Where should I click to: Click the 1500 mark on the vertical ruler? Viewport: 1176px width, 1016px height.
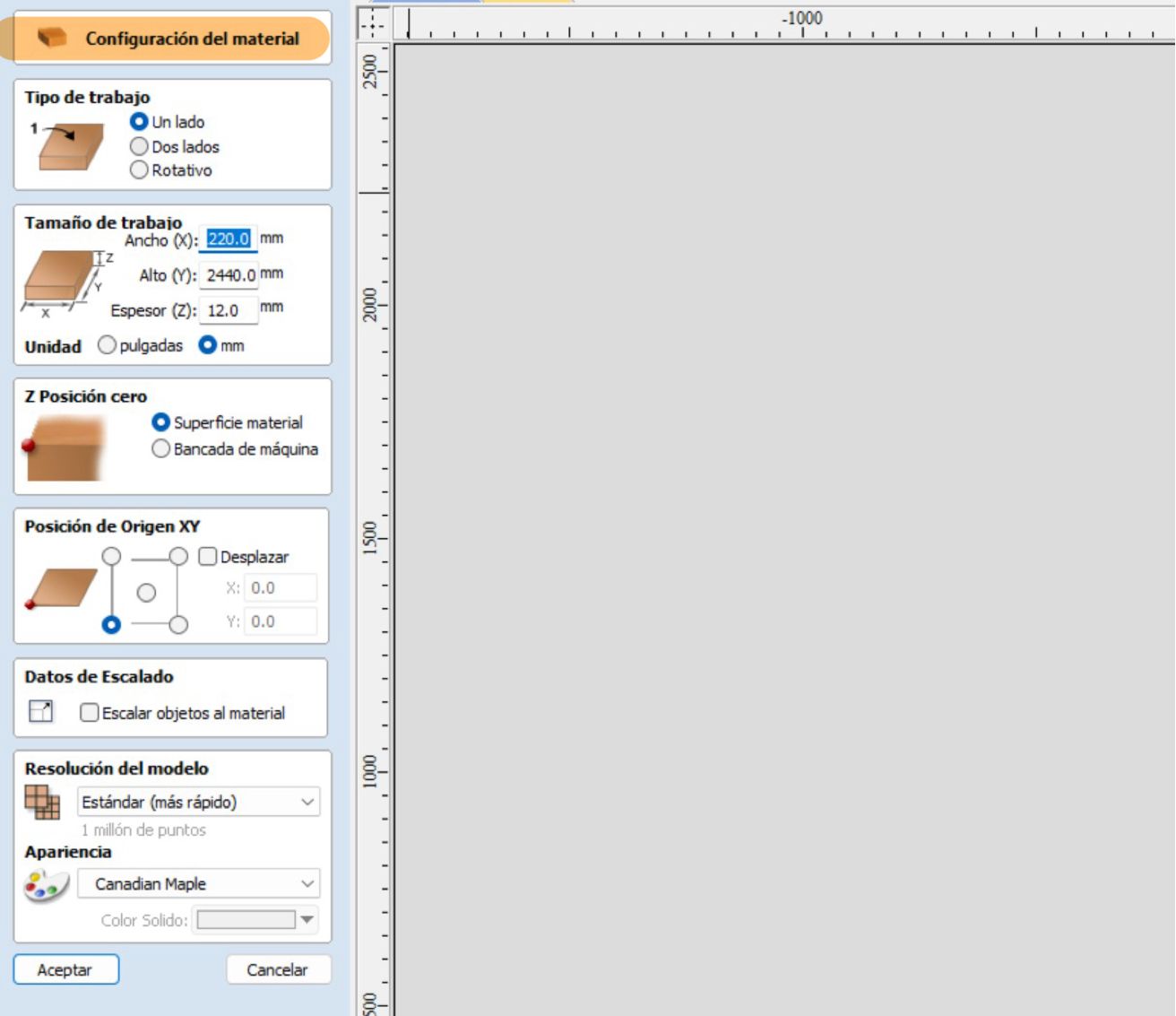tap(371, 538)
